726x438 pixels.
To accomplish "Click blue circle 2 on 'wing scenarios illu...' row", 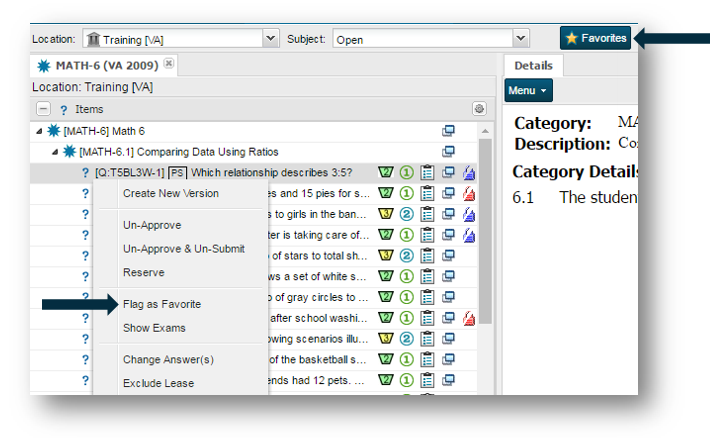I will (407, 338).
